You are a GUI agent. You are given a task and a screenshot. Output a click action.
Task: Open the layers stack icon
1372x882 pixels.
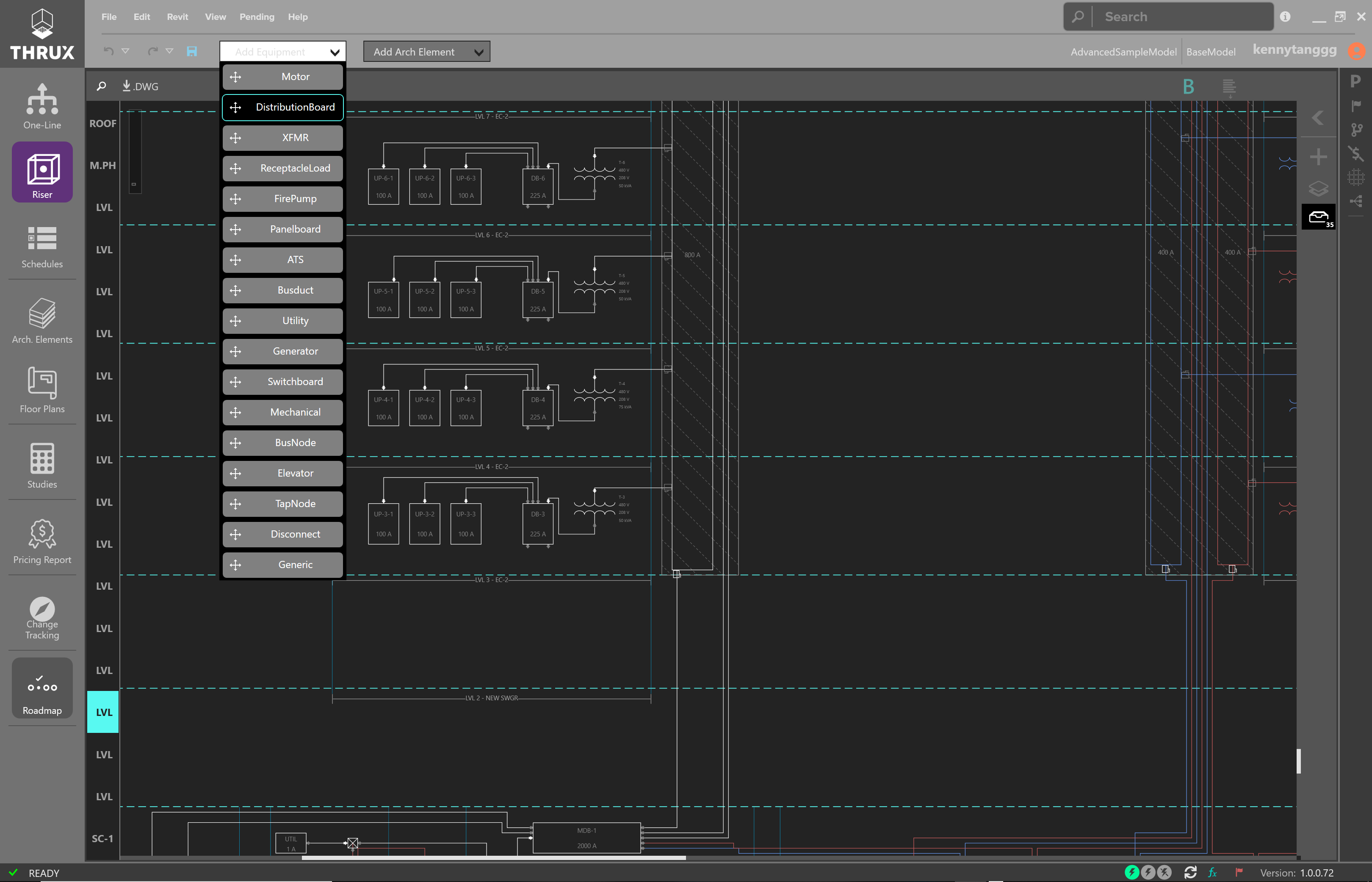click(1318, 189)
